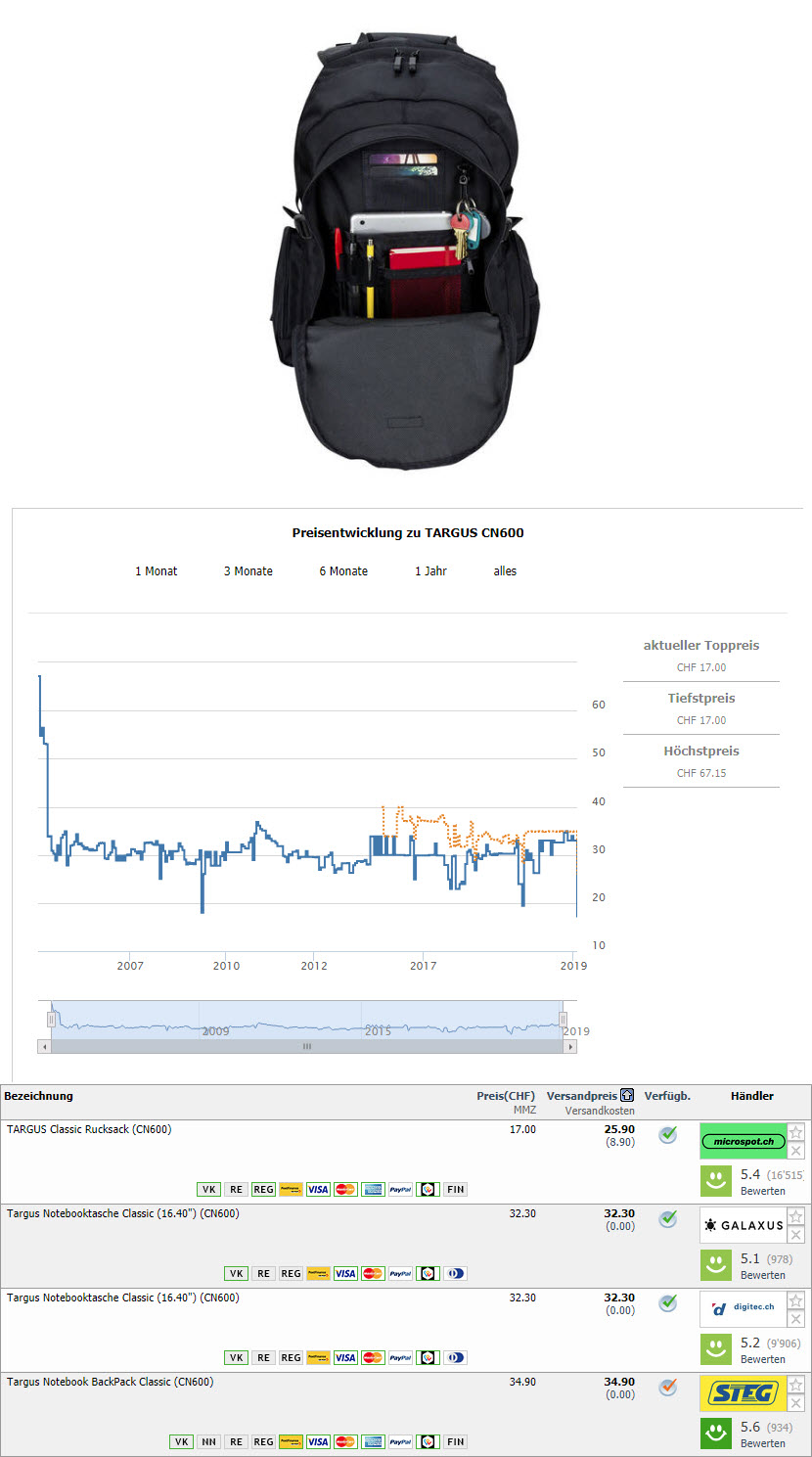This screenshot has width=812, height=1457.
Task: Sort table by Versandpreis column
Action: [x=582, y=1096]
